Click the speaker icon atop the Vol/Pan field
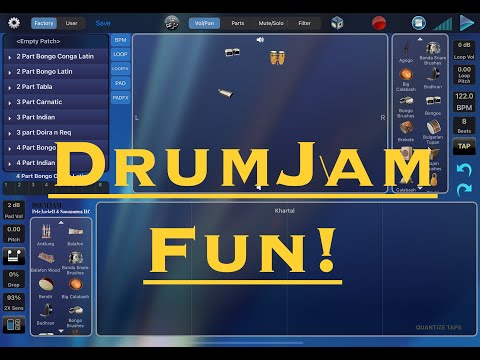Image resolution: width=480 pixels, height=360 pixels. (260, 40)
